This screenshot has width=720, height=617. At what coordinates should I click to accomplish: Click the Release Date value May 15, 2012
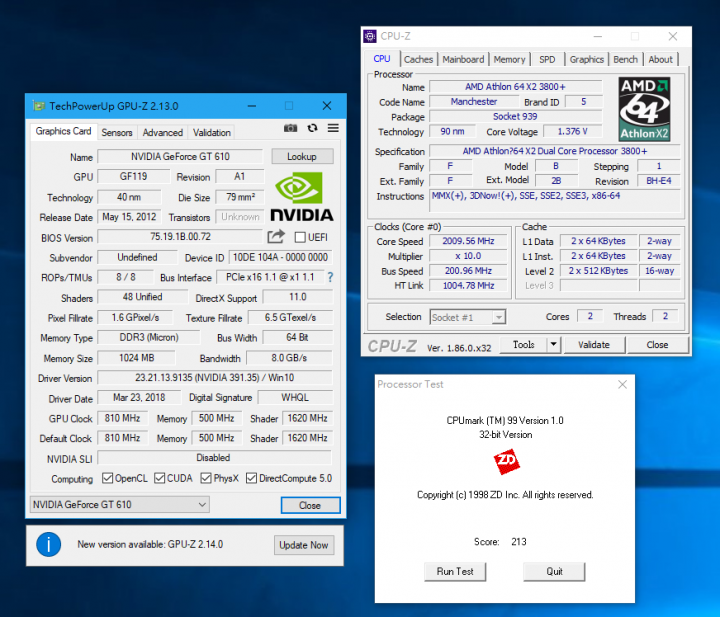coord(129,217)
